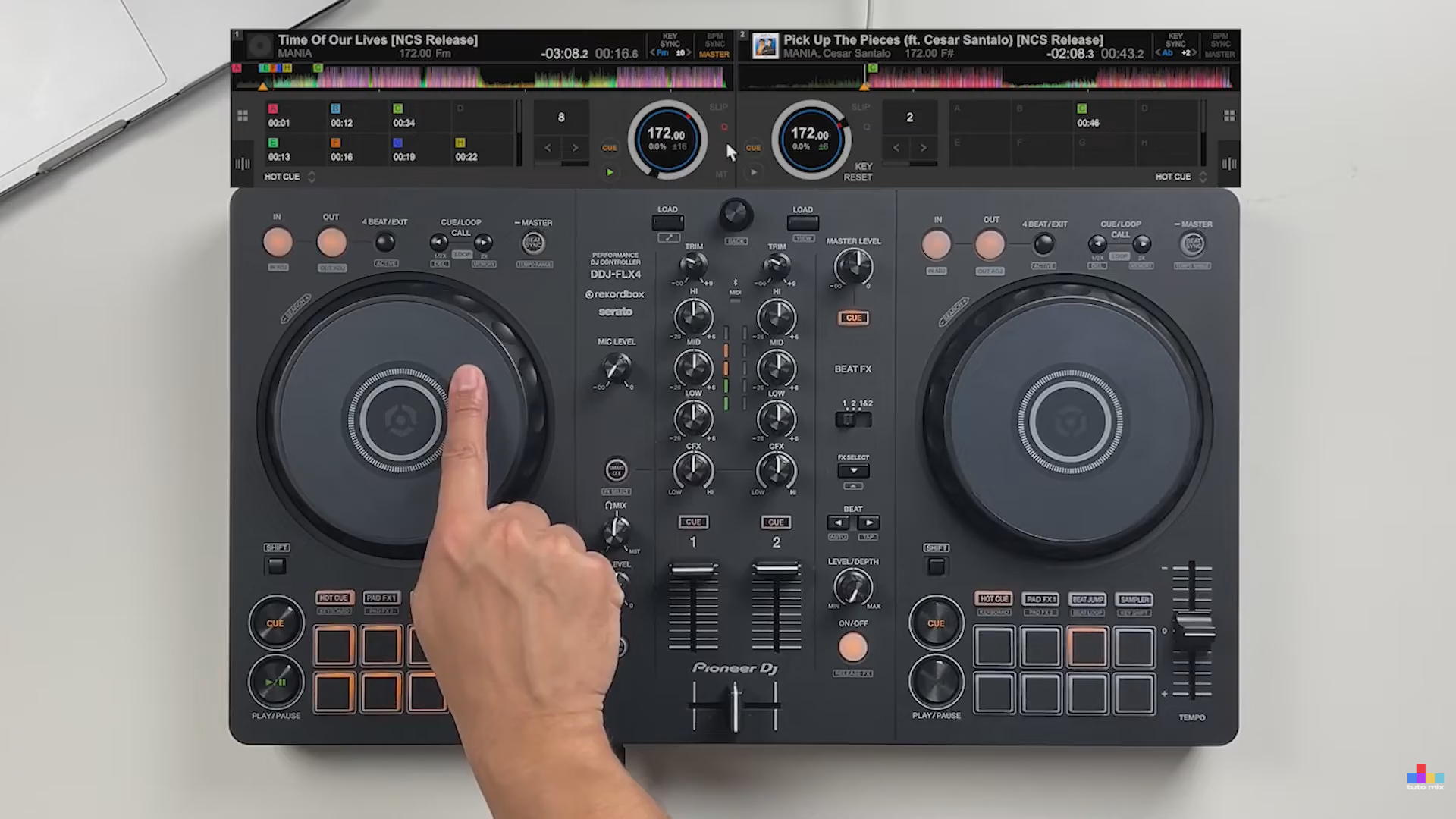The image size is (1456, 819).
Task: Select red hot cue A marker on waveform
Action: [237, 67]
